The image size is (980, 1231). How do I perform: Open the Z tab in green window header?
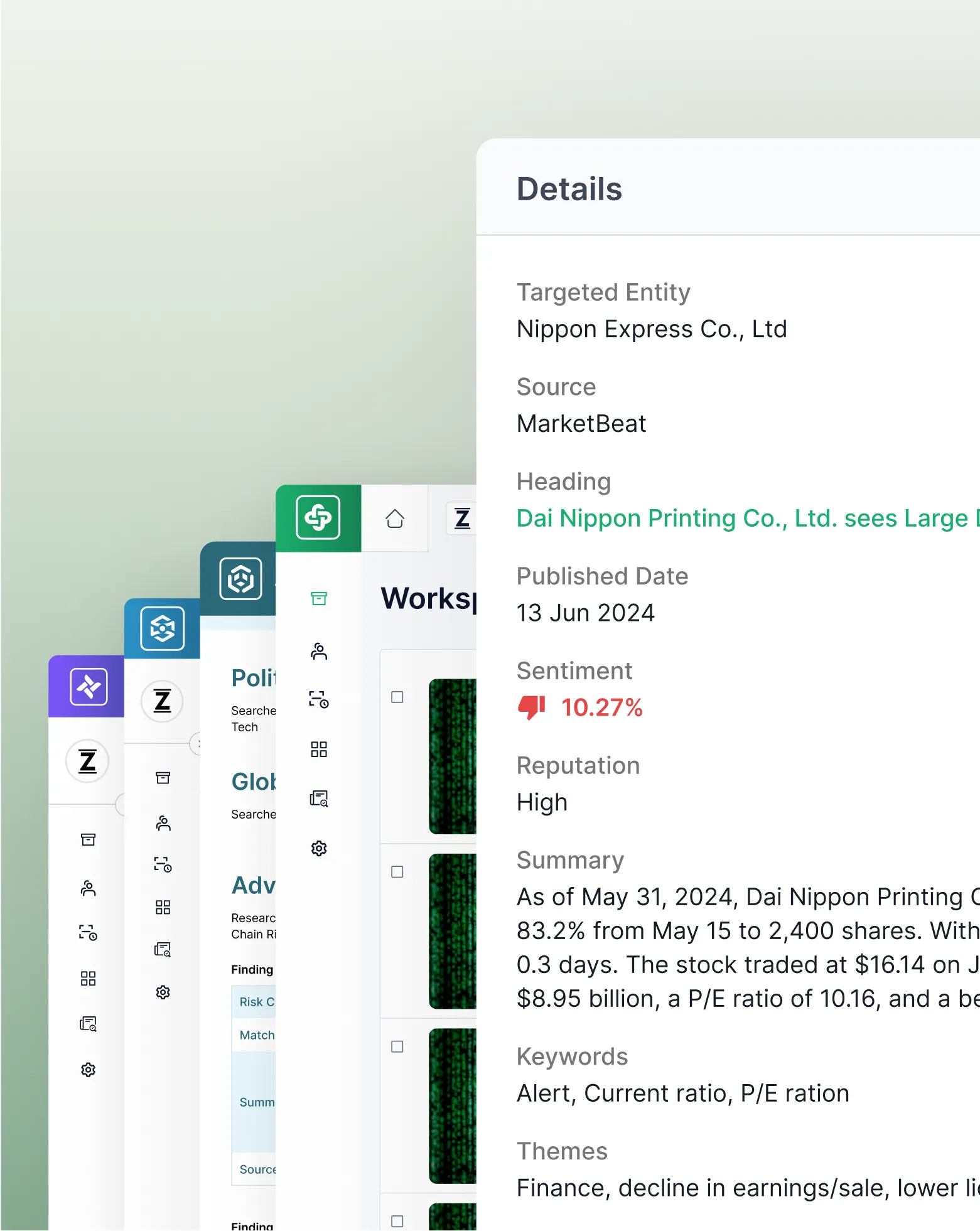point(463,519)
